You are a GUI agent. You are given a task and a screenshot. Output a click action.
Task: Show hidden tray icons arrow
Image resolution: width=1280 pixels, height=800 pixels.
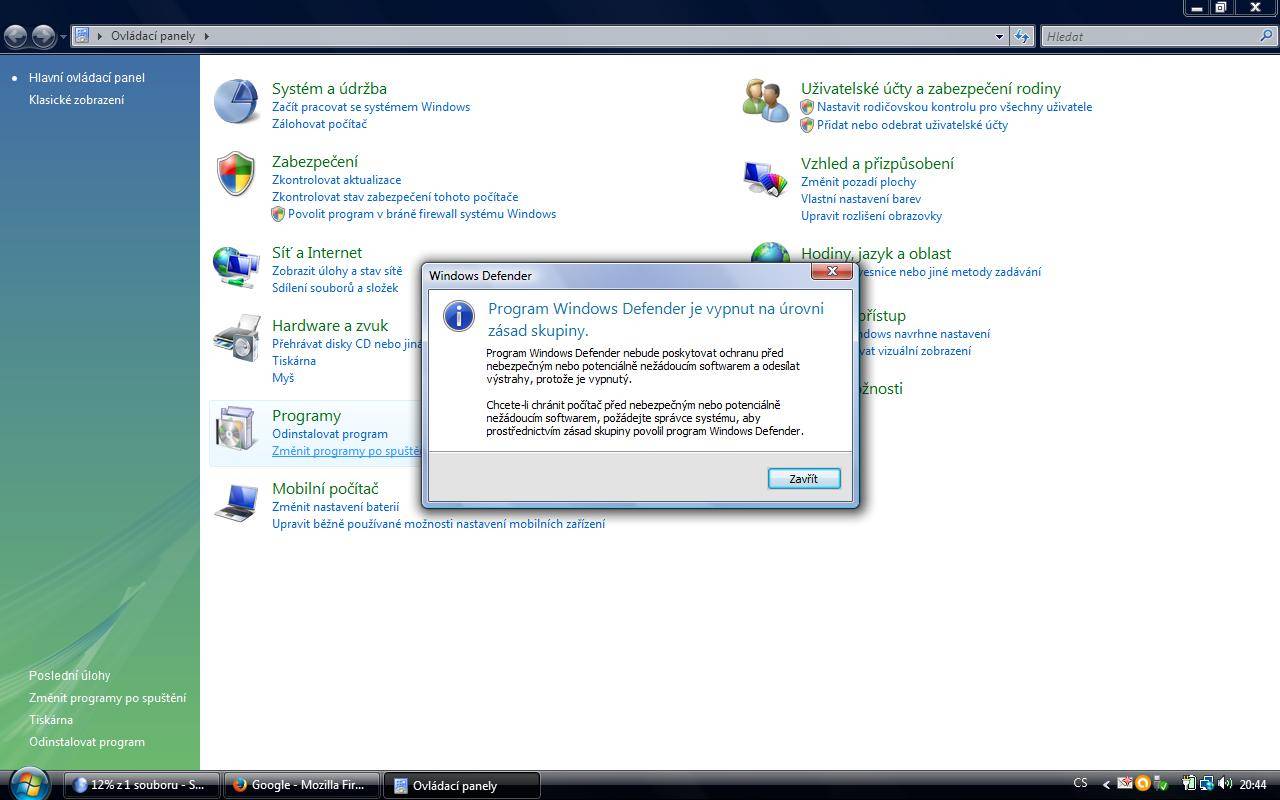click(x=1105, y=785)
